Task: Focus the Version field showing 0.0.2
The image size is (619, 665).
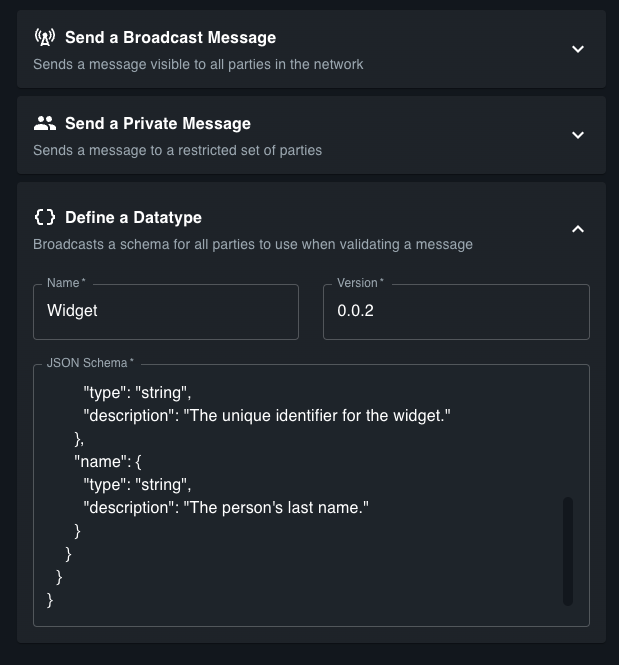Action: [456, 311]
